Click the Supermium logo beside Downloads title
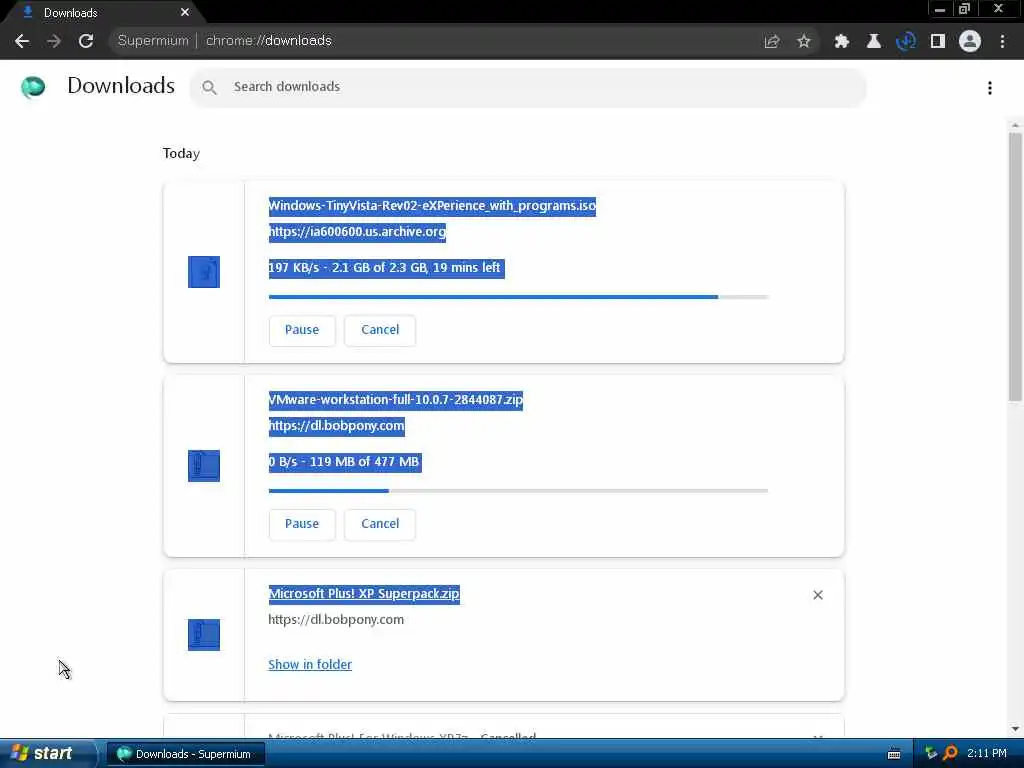Screen dimensions: 1024x768 (x=33, y=87)
